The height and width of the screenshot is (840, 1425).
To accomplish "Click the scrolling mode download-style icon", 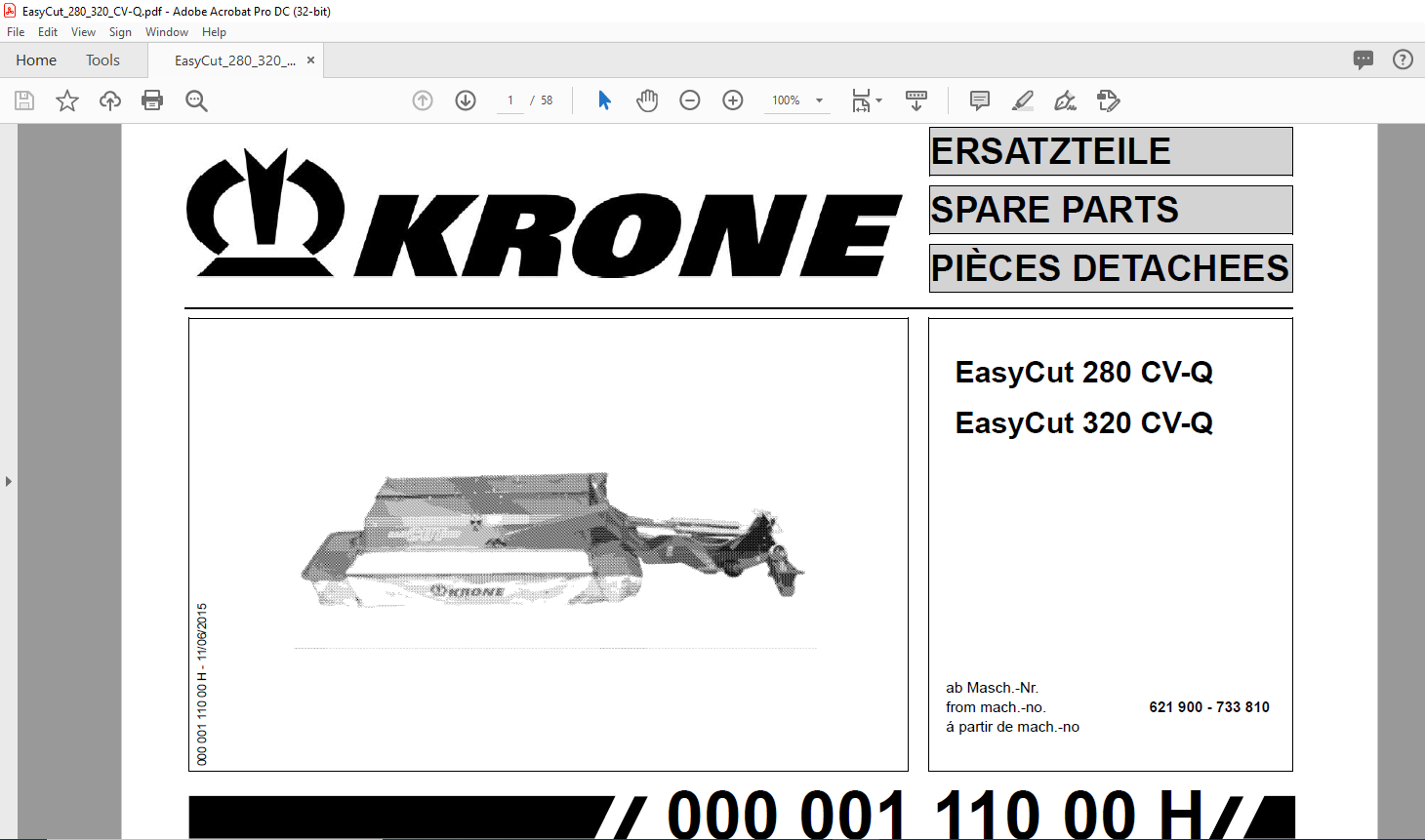I will coord(916,100).
